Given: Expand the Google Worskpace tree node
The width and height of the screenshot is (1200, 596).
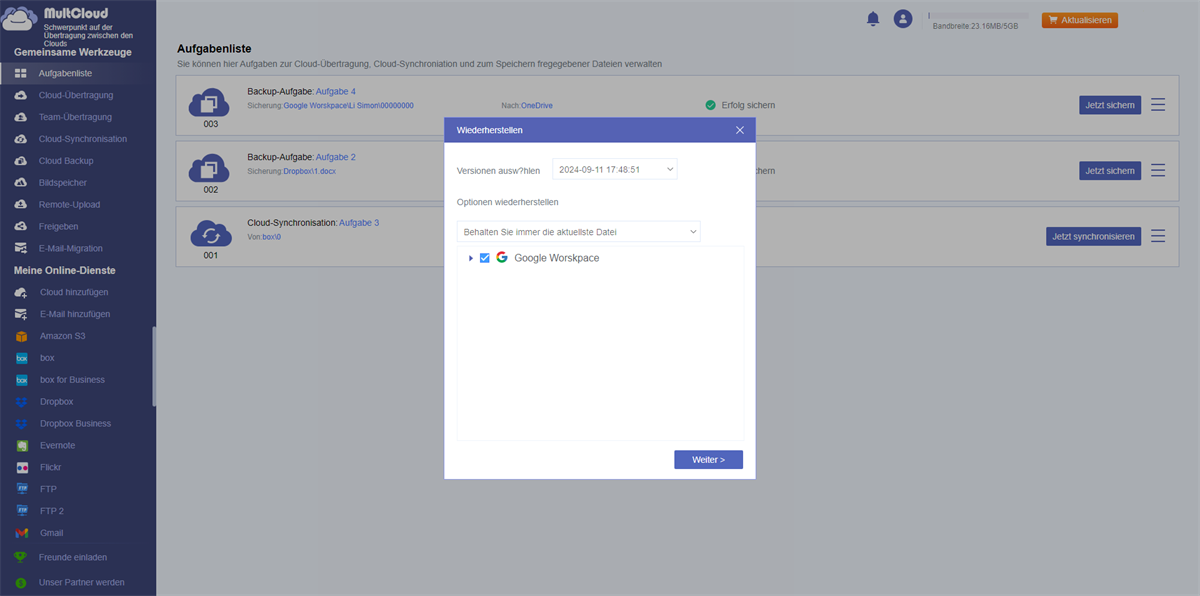Looking at the screenshot, I should 471,258.
